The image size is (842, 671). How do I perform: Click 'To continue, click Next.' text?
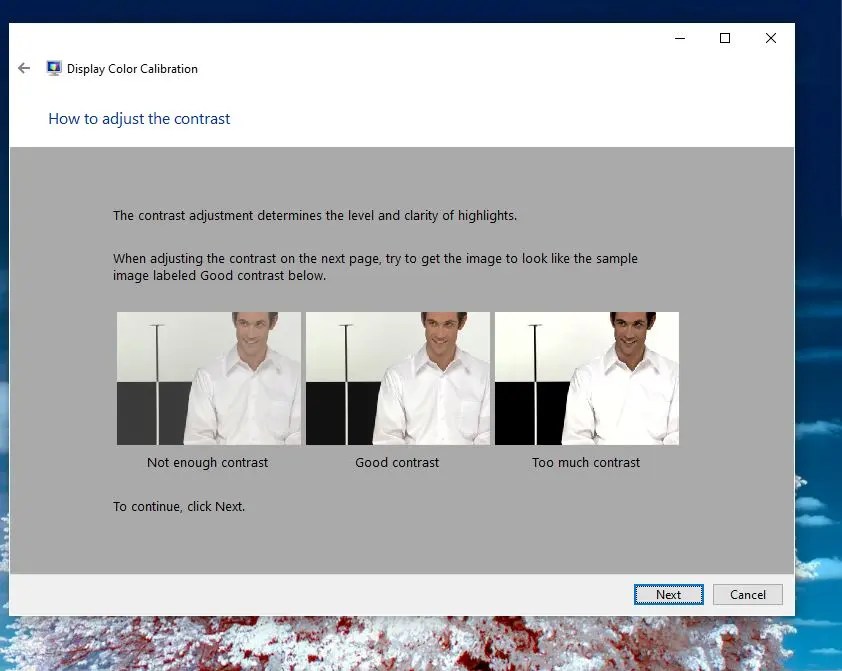(x=179, y=506)
